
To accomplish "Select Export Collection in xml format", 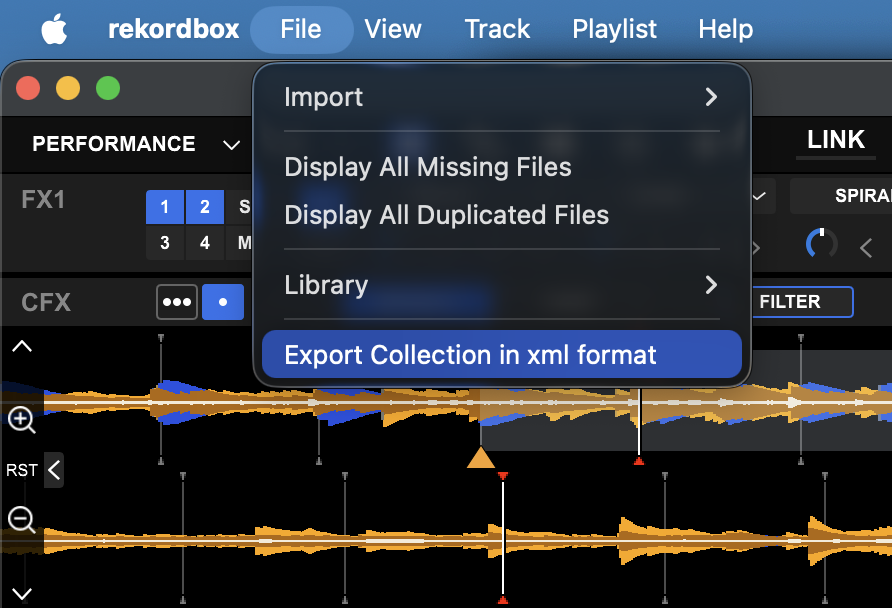I will click(x=502, y=355).
